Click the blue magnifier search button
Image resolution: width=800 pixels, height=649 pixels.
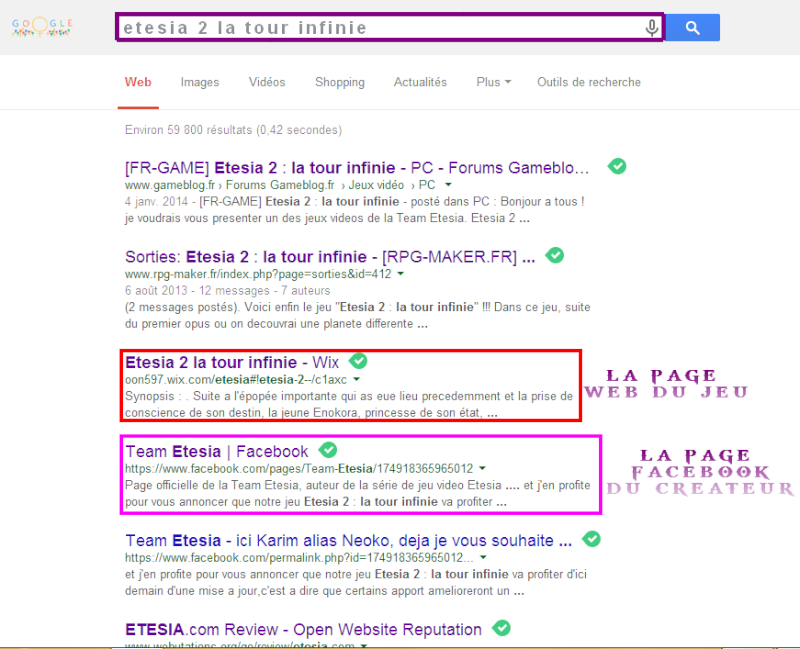[692, 28]
